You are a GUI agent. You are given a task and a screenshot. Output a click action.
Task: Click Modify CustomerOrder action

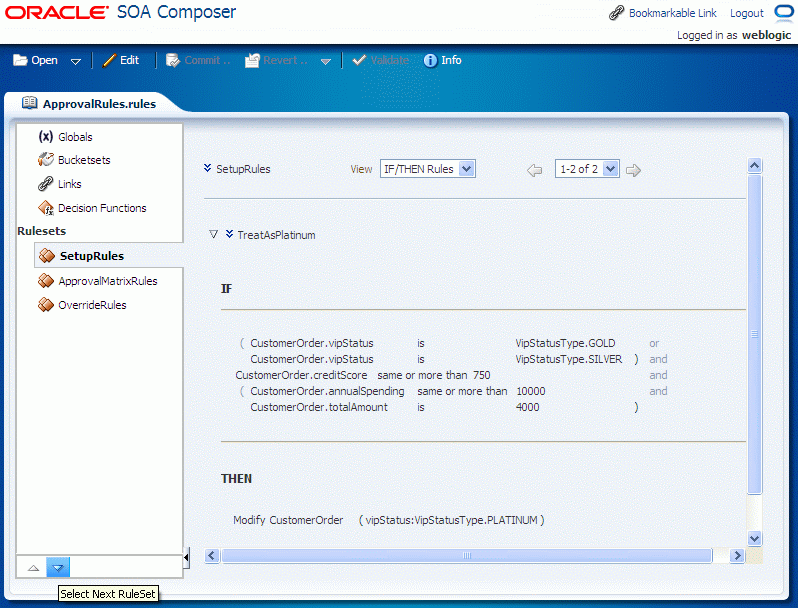tap(288, 520)
